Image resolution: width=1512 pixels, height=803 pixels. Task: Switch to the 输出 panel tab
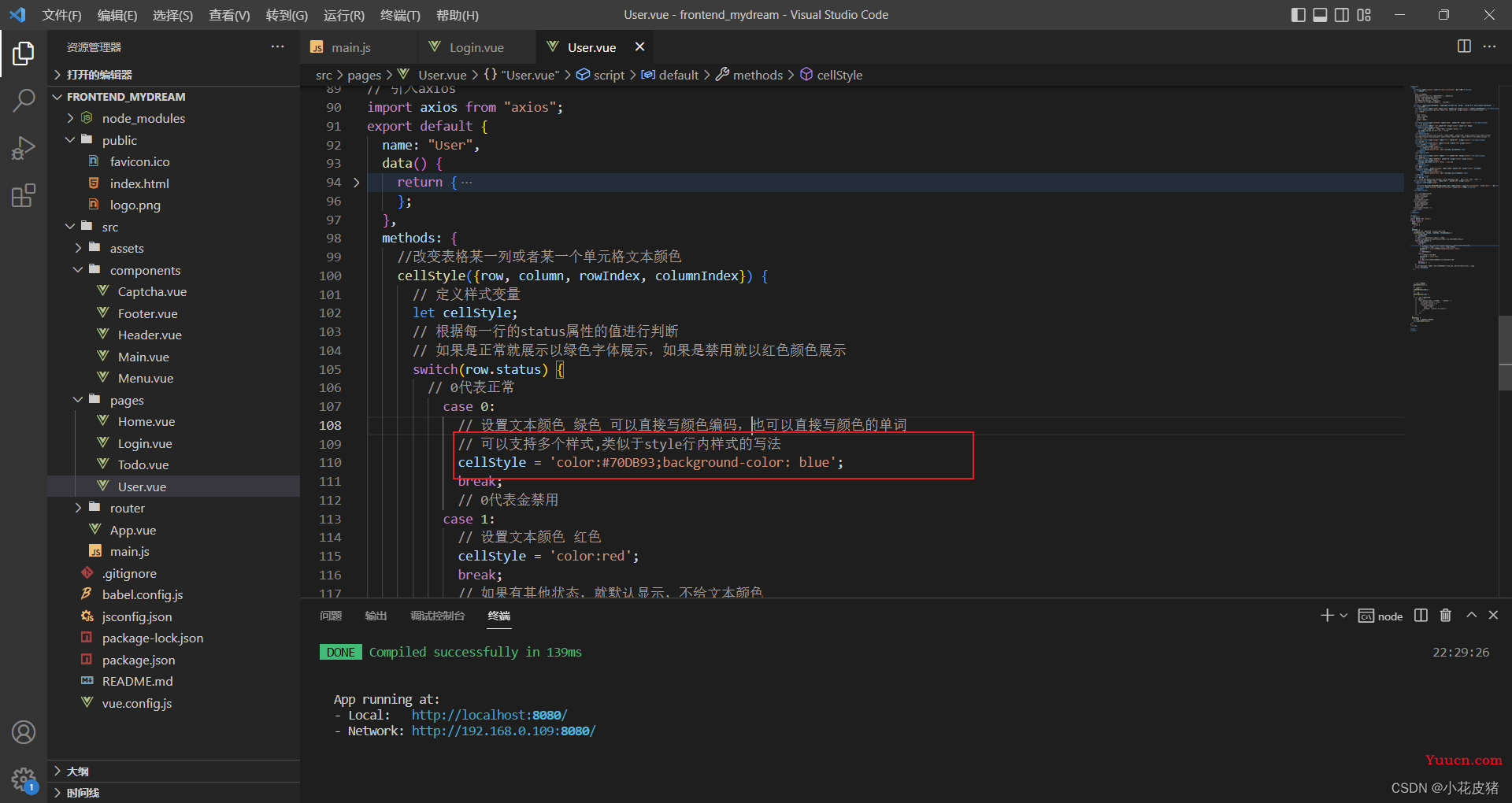click(x=376, y=616)
